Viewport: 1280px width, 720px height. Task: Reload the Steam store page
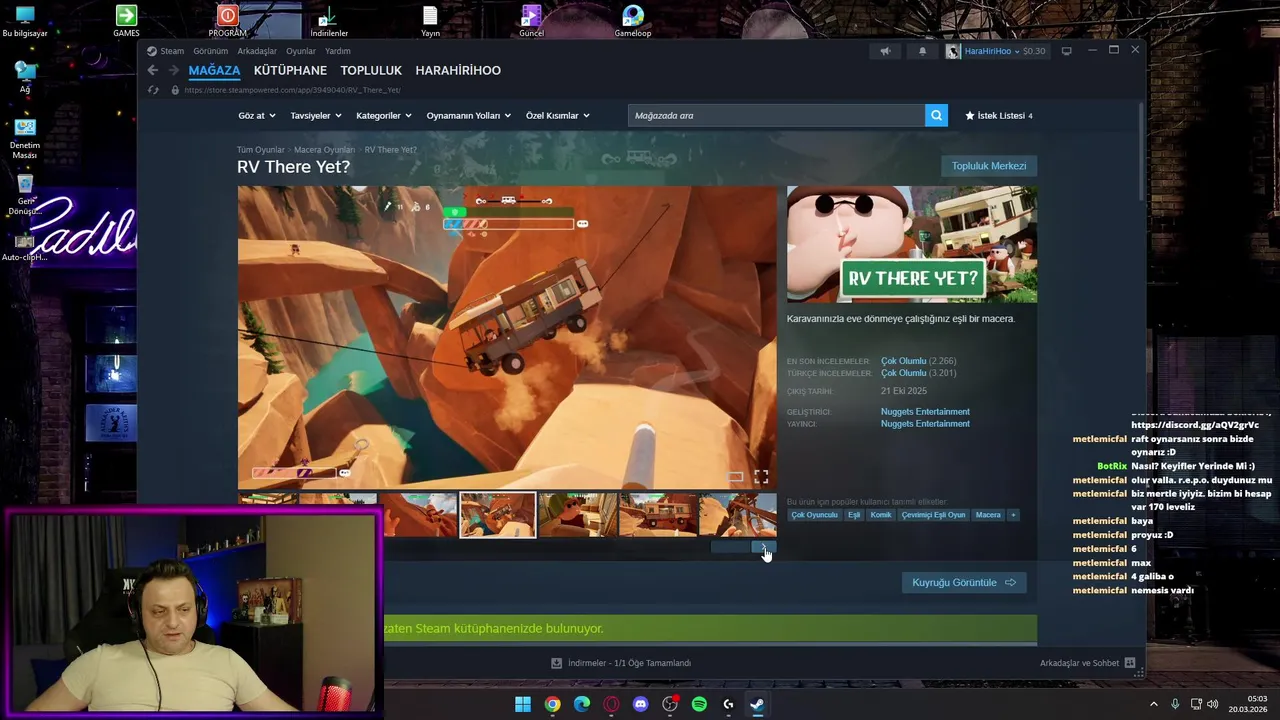point(153,90)
